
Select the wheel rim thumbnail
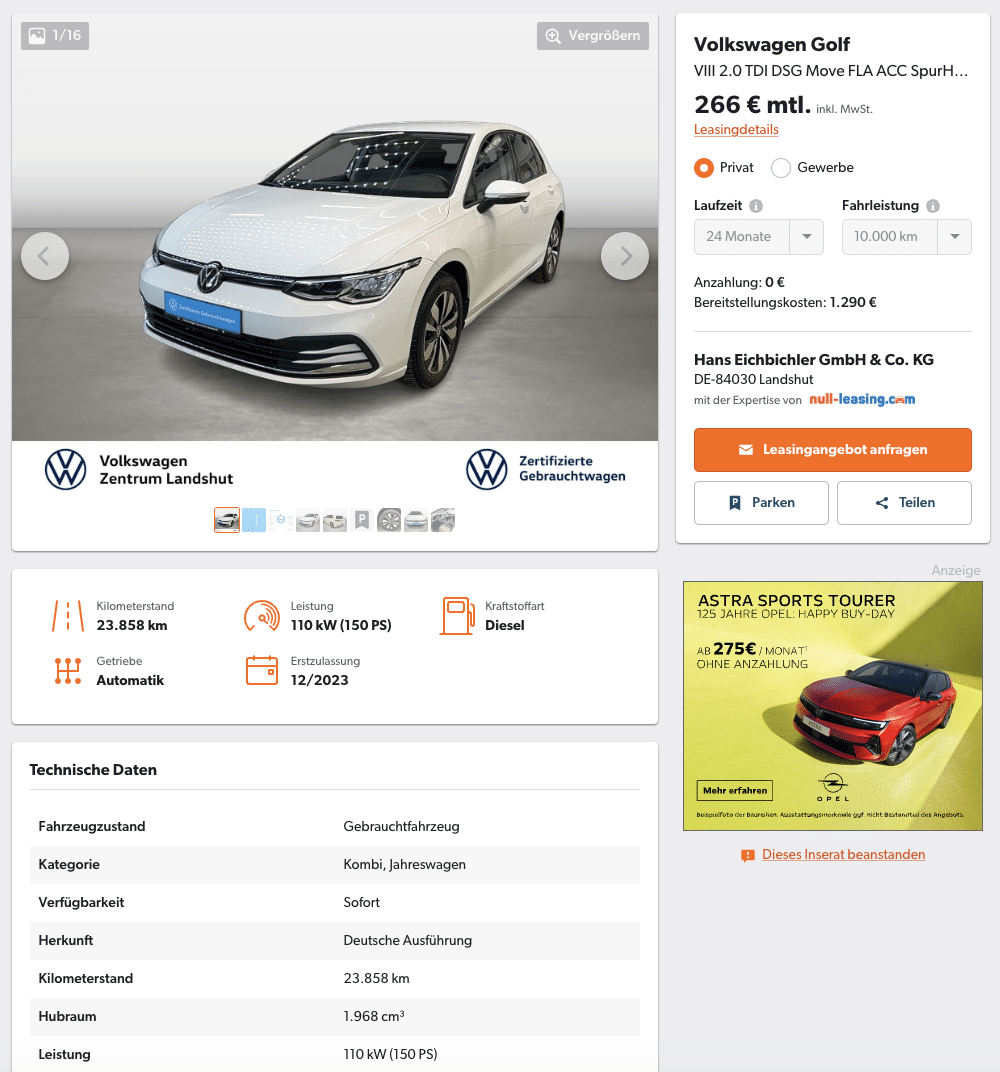[389, 520]
